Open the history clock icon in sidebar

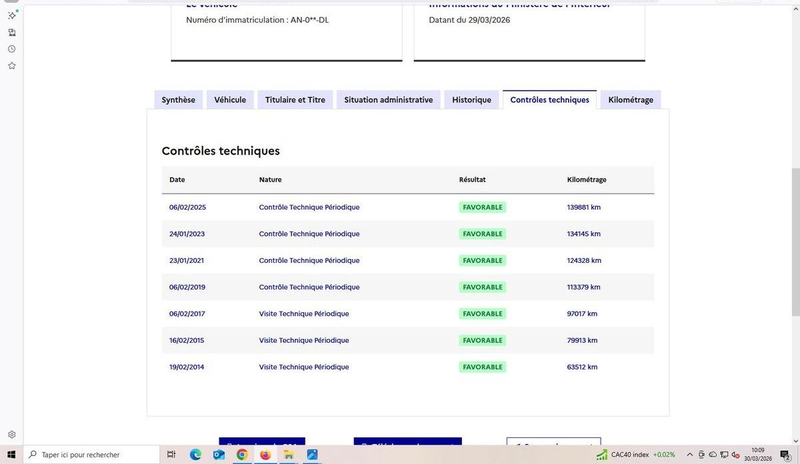click(x=12, y=48)
